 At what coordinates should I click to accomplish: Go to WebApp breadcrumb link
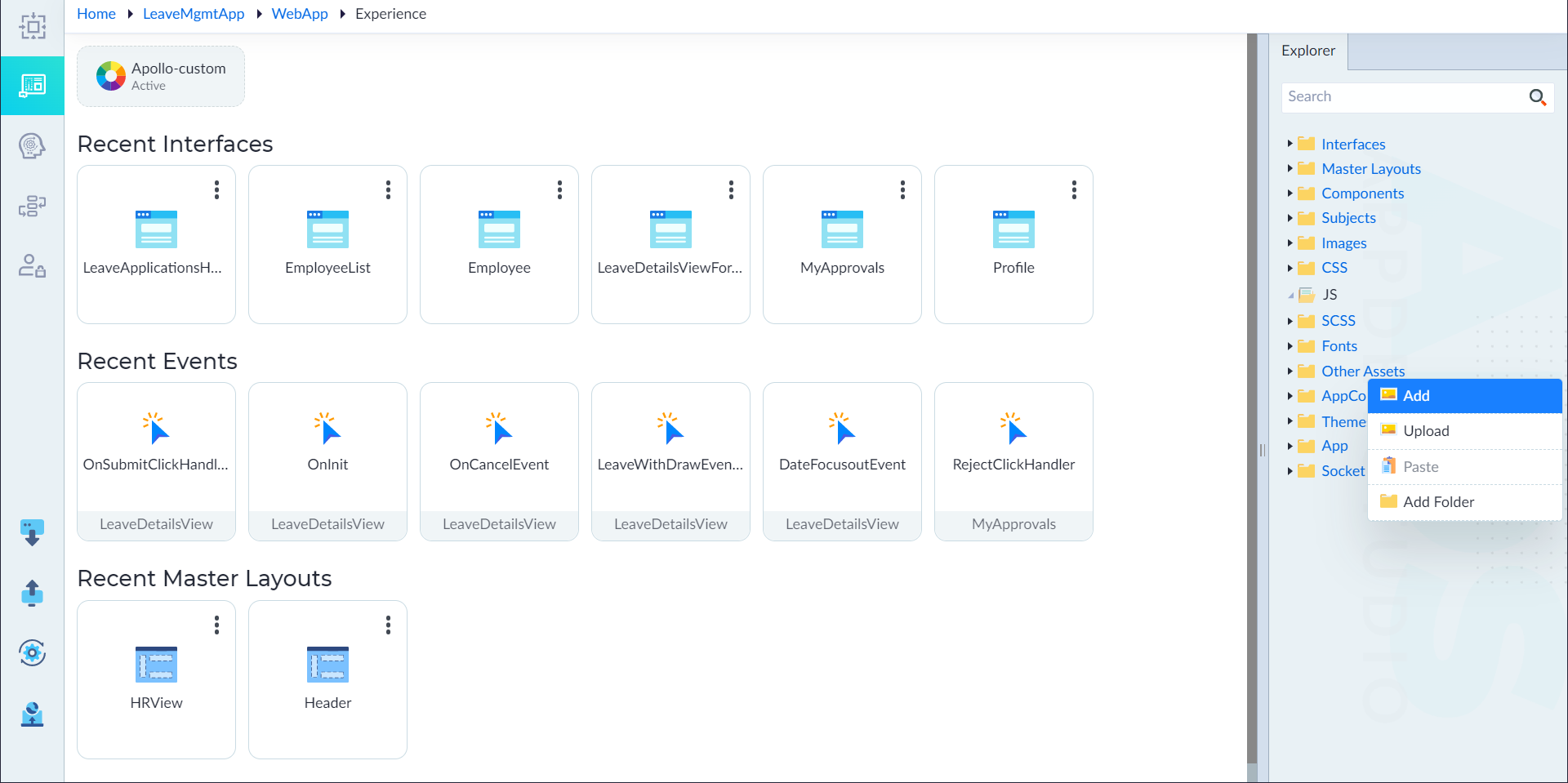(x=300, y=14)
